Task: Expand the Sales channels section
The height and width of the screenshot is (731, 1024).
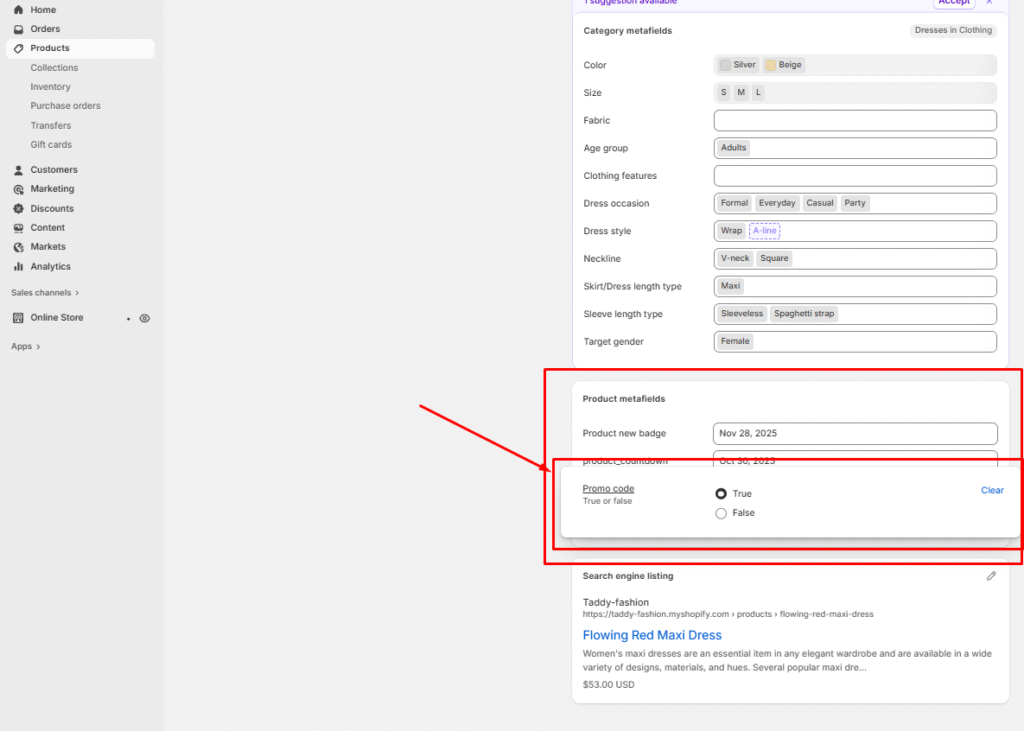Action: [x=45, y=293]
